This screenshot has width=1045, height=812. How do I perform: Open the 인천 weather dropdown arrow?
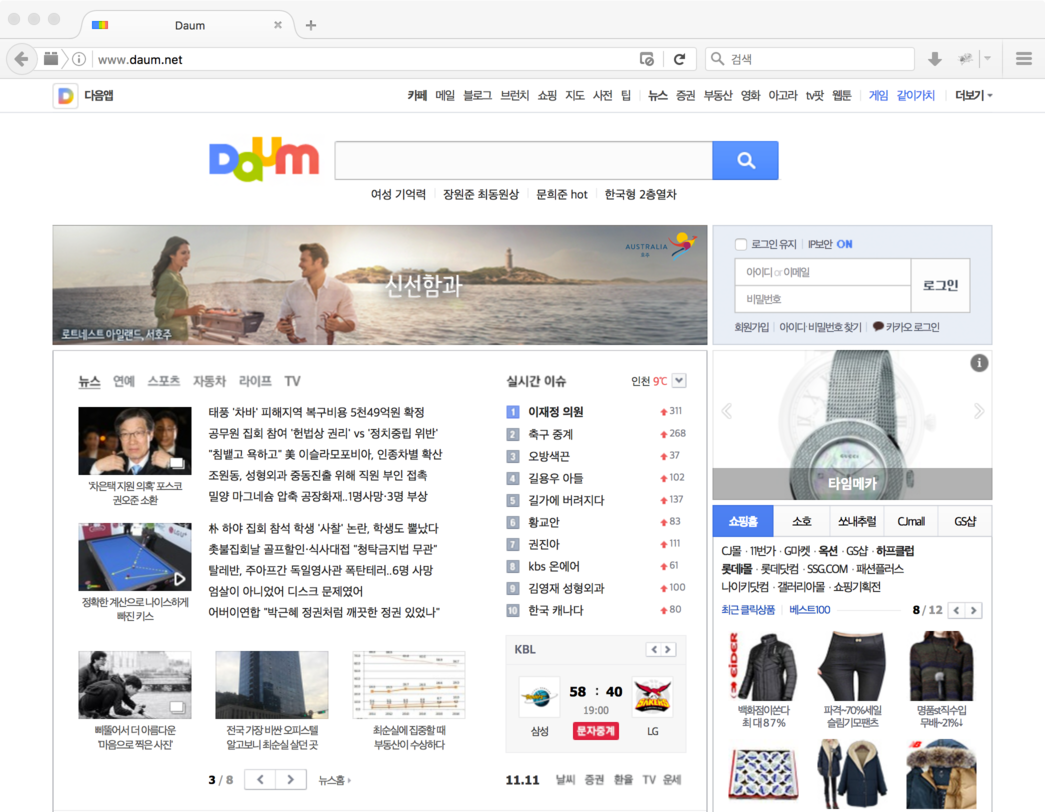click(x=678, y=381)
